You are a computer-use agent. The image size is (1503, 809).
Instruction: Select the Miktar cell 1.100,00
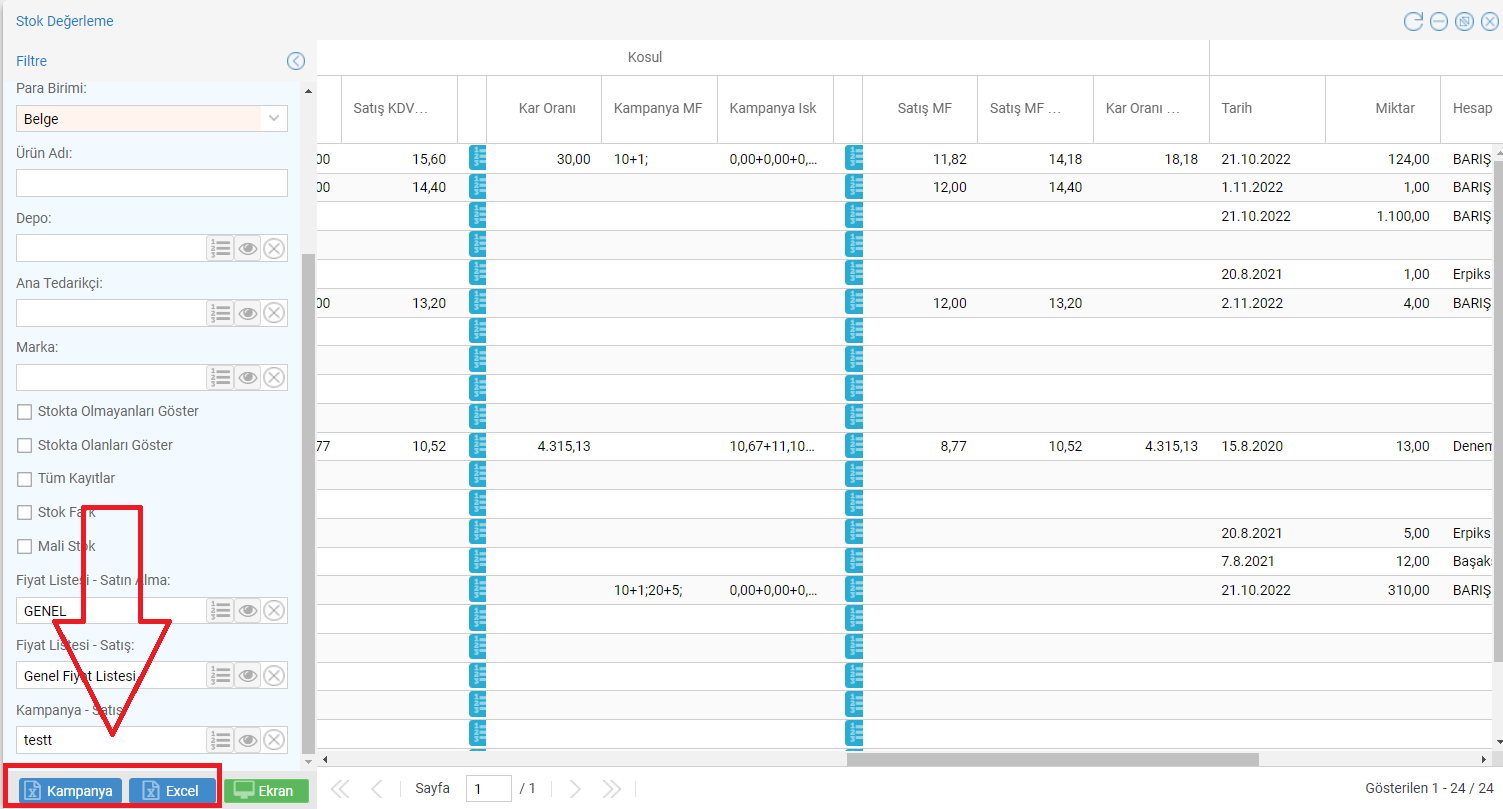tap(1383, 216)
